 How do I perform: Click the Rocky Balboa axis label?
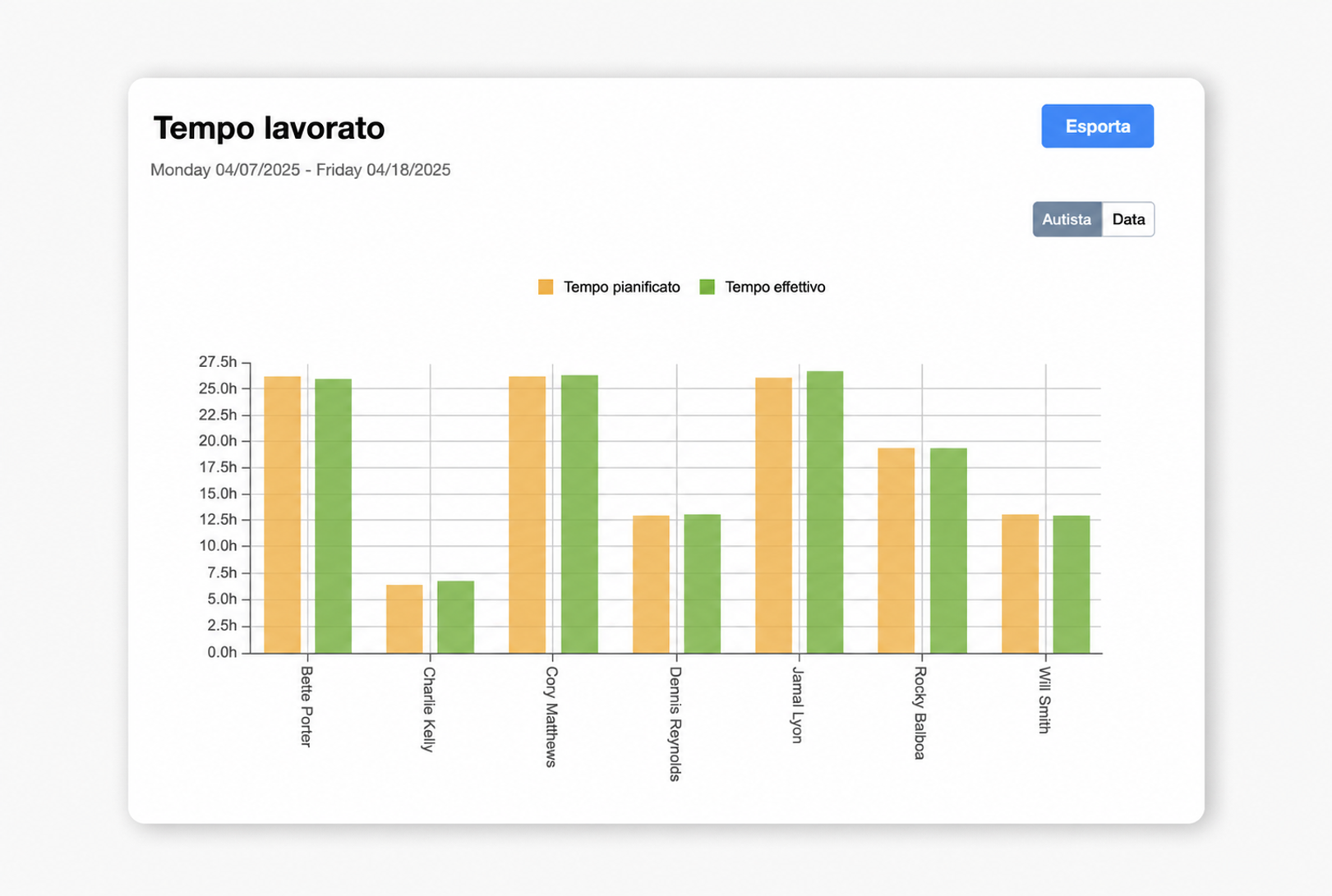coord(920,713)
